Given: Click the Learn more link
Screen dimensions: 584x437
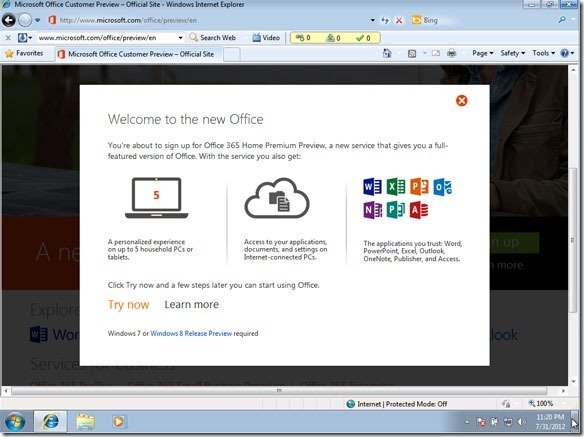Looking at the screenshot, I should (x=191, y=304).
